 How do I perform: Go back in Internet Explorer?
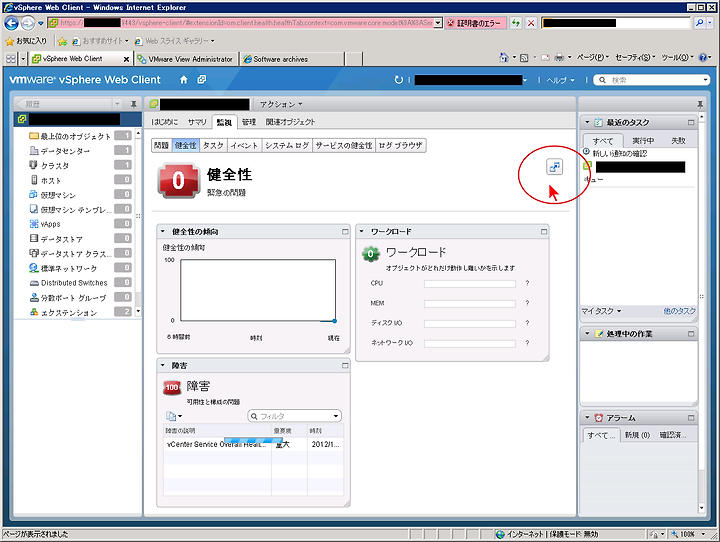11,23
